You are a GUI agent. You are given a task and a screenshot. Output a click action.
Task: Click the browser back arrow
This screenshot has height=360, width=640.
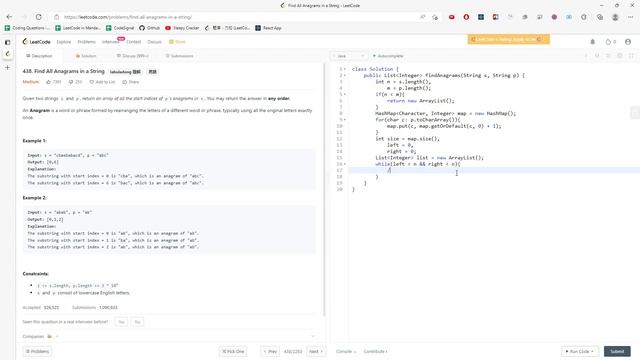pos(9,17)
